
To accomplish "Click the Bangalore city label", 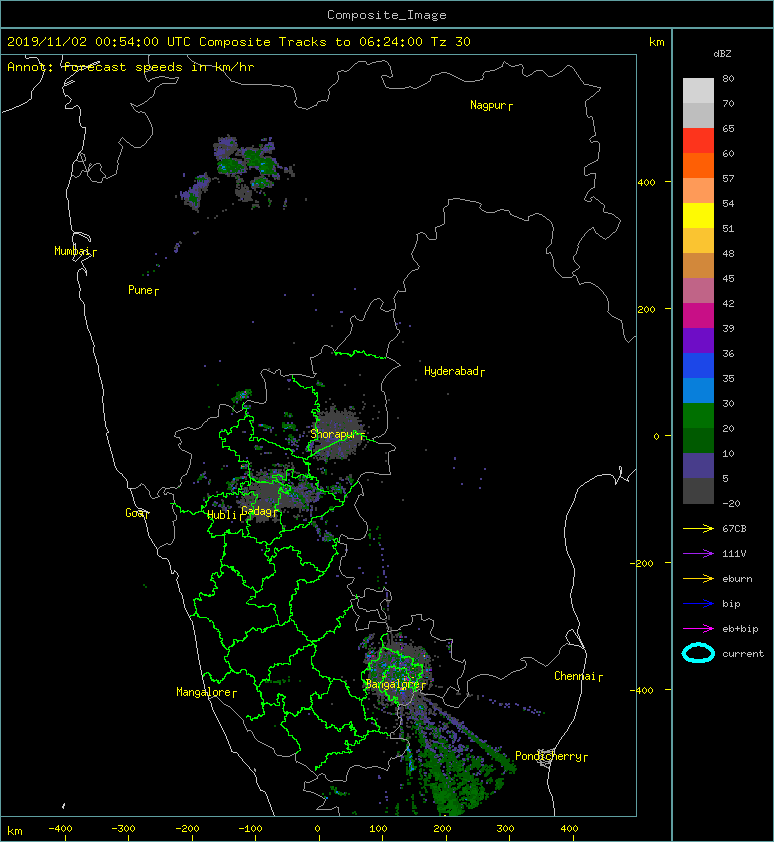I will point(393,684).
